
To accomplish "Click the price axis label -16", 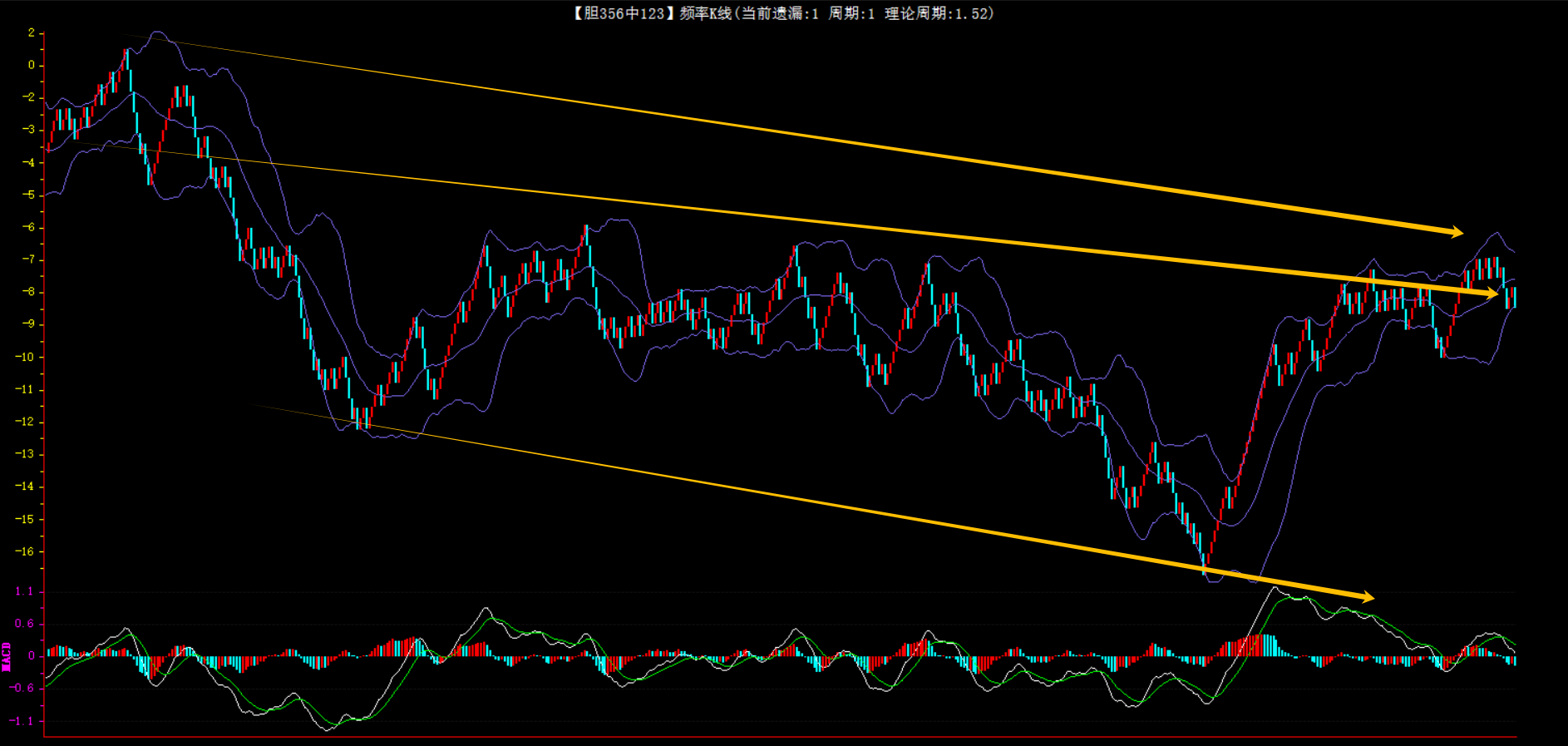I will 25,551.
